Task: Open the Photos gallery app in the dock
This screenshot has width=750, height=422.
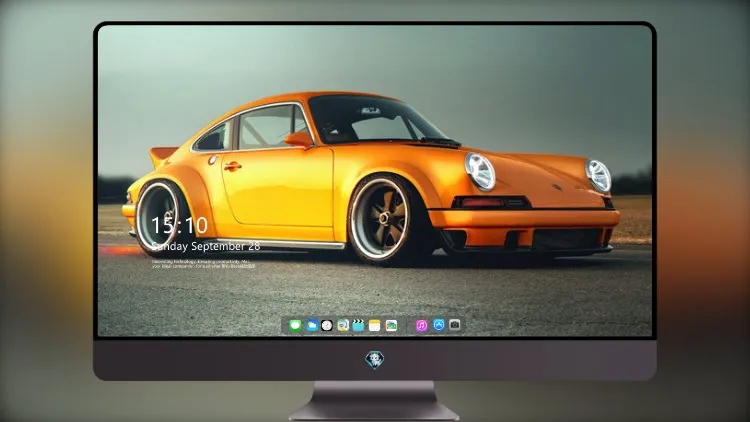Action: (x=391, y=325)
